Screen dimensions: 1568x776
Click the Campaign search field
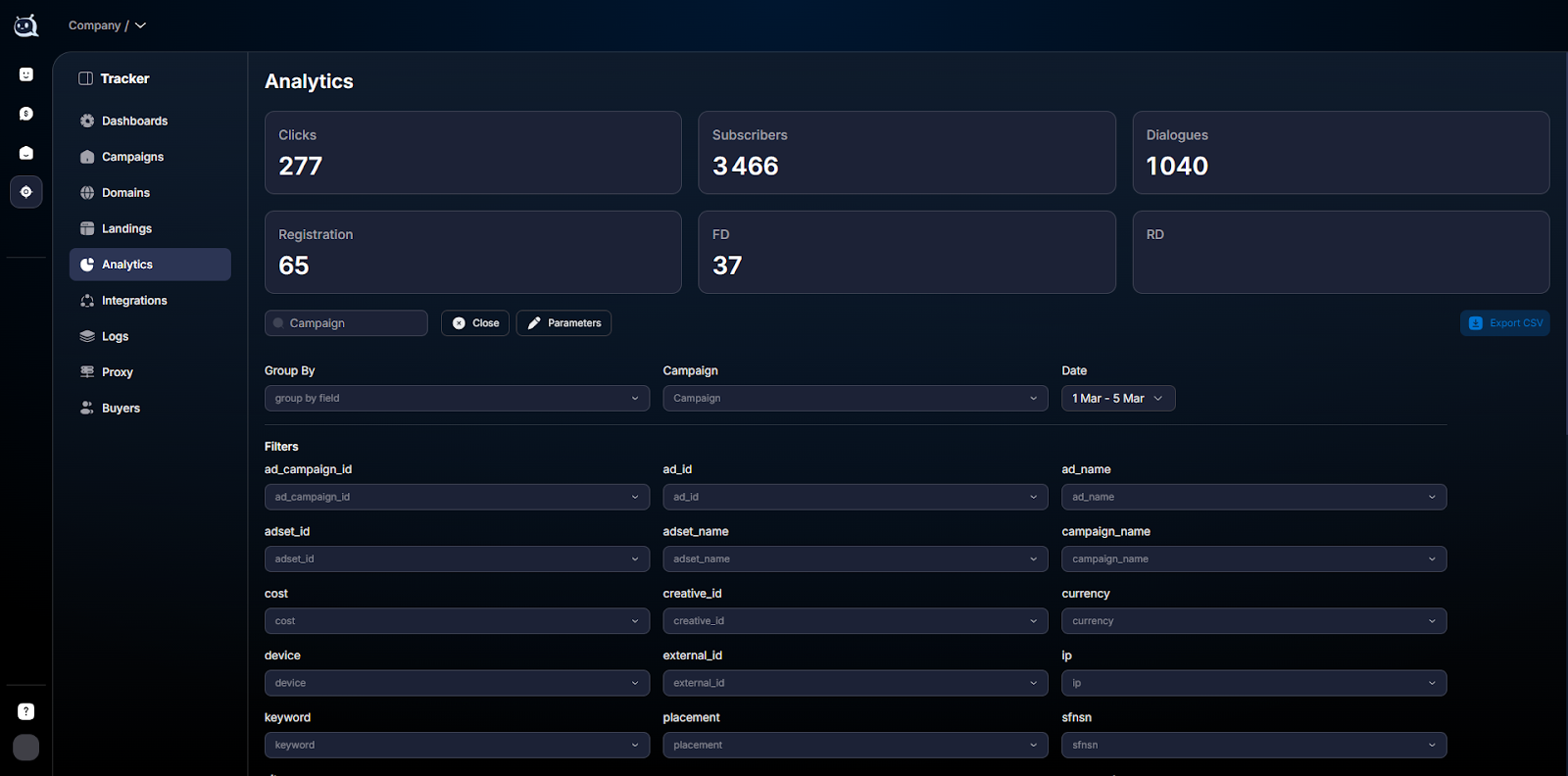[346, 323]
